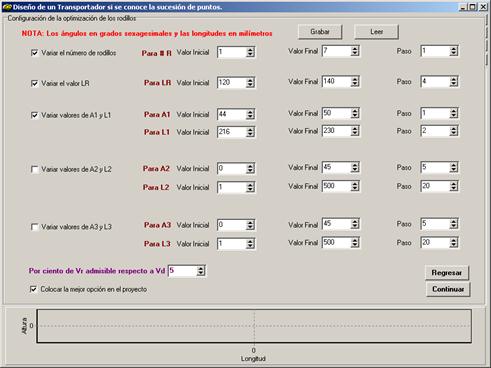Viewport: 491px width, 368px height.
Task: Uncheck 'Variar el valor LR' checkbox
Action: [34, 83]
